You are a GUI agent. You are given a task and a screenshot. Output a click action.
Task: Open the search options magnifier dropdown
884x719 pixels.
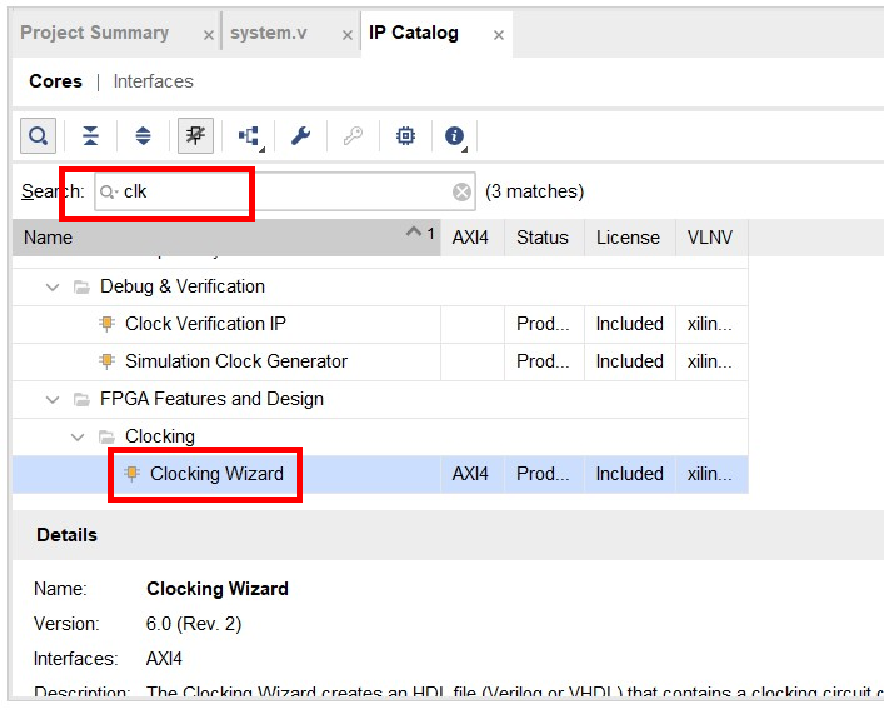click(x=109, y=192)
